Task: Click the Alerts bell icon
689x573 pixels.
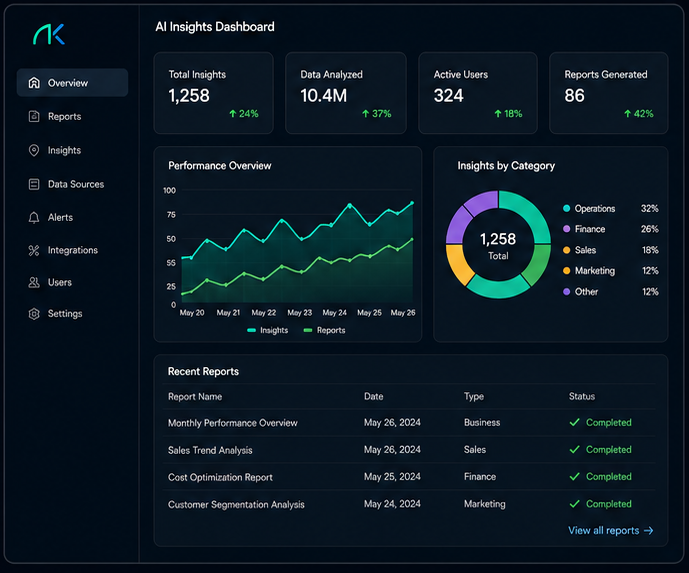Action: click(x=34, y=218)
